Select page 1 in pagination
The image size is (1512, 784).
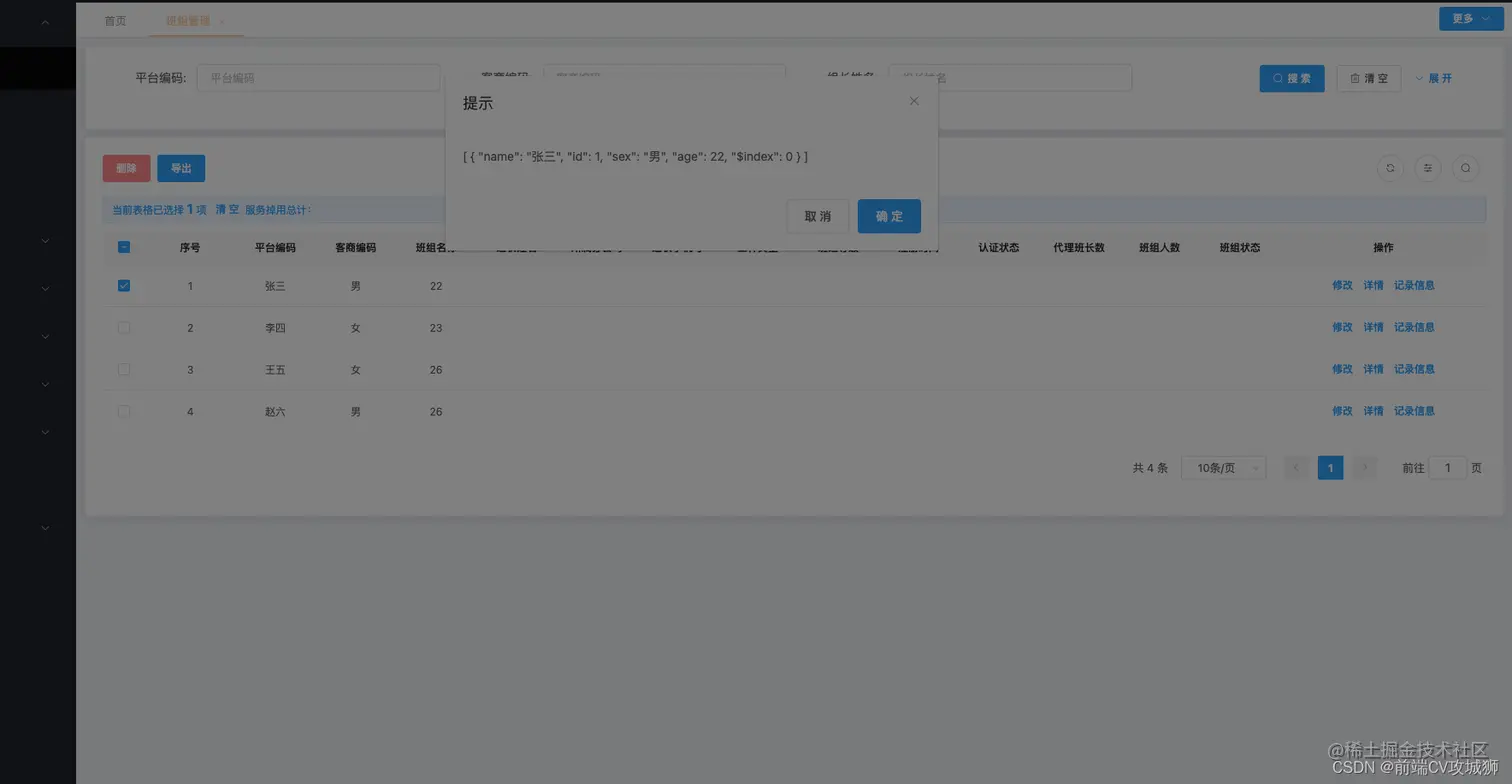click(x=1330, y=468)
